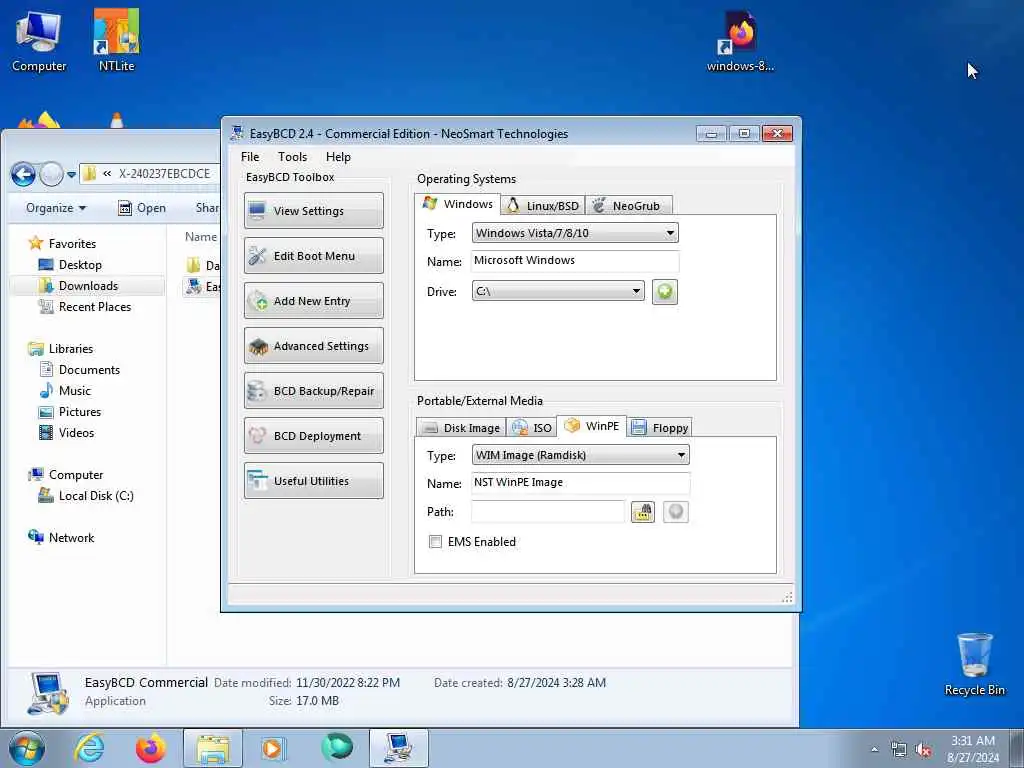Launch Internet Explorer from taskbar
The width and height of the screenshot is (1024, 768).
point(89,748)
